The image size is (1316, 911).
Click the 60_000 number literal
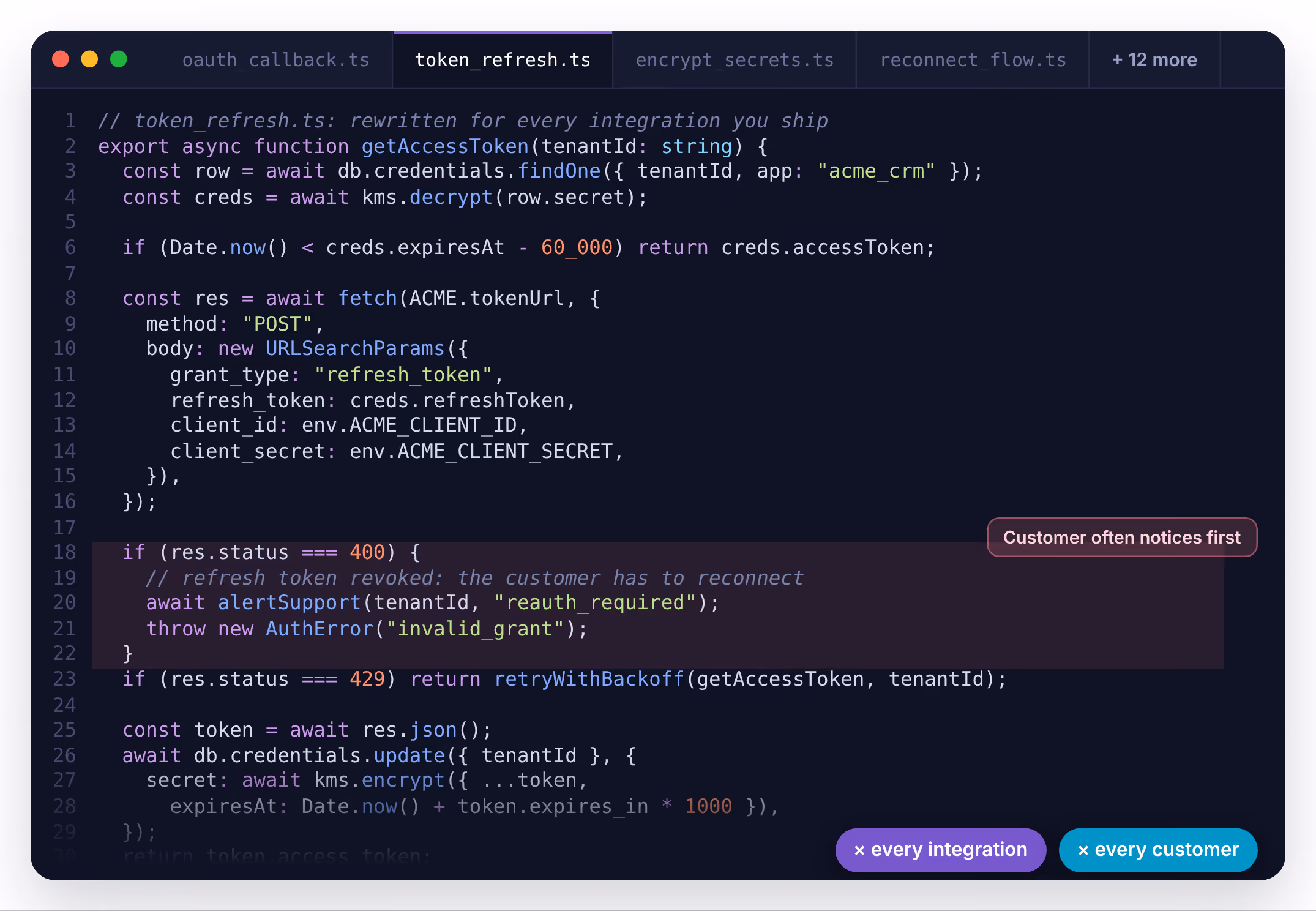577,248
